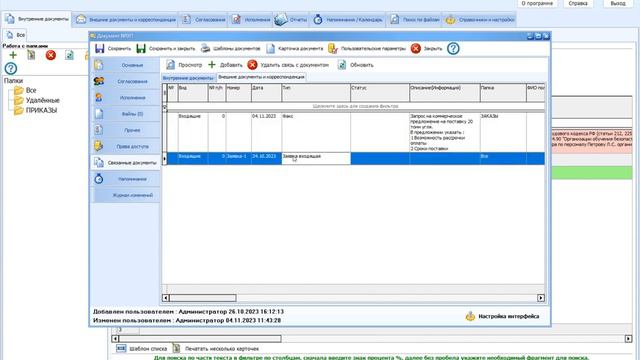This screenshot has width=640, height=360.
Task: Click Вид column header
Action: pyautogui.click(x=193, y=93)
